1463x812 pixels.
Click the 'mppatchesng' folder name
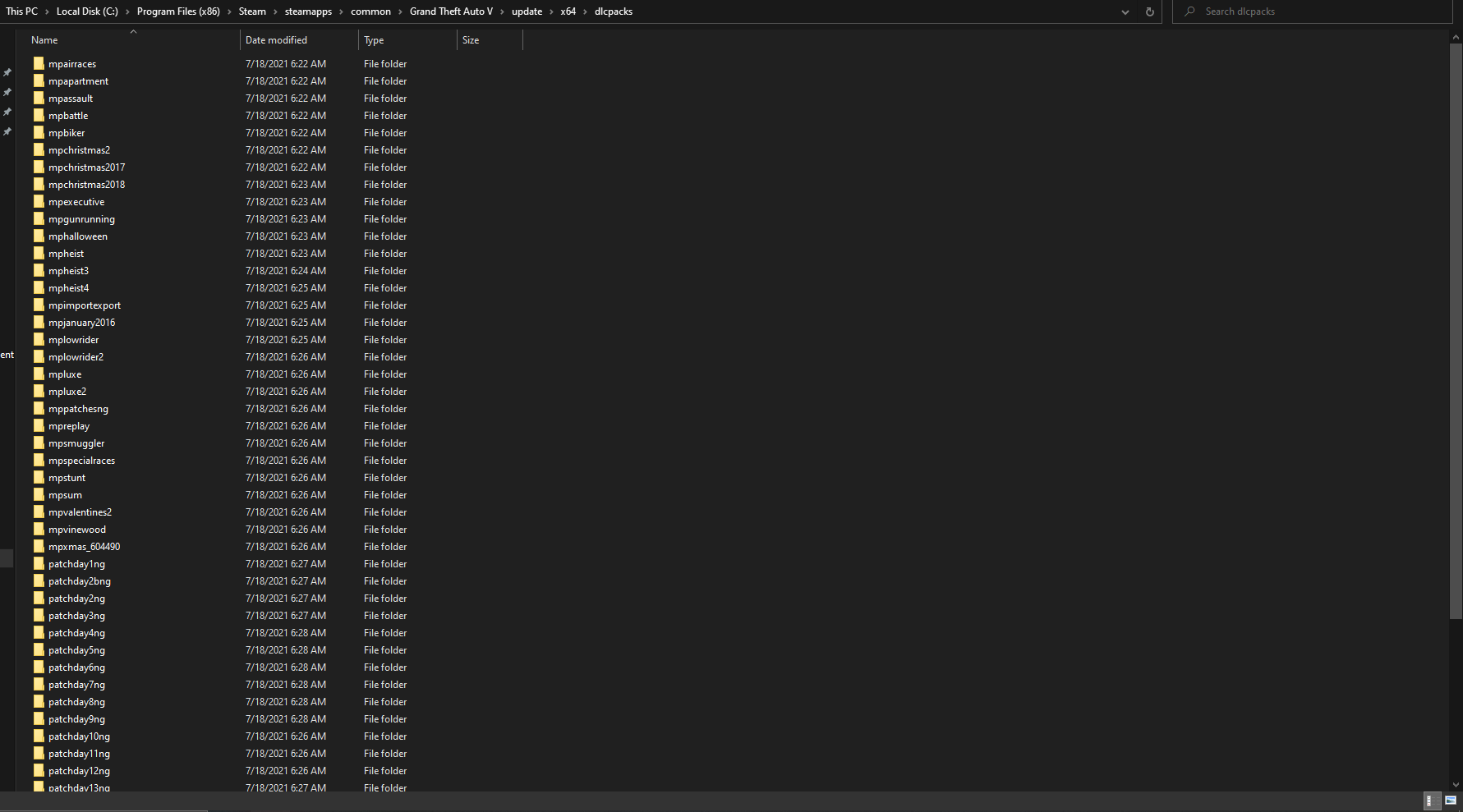click(78, 409)
